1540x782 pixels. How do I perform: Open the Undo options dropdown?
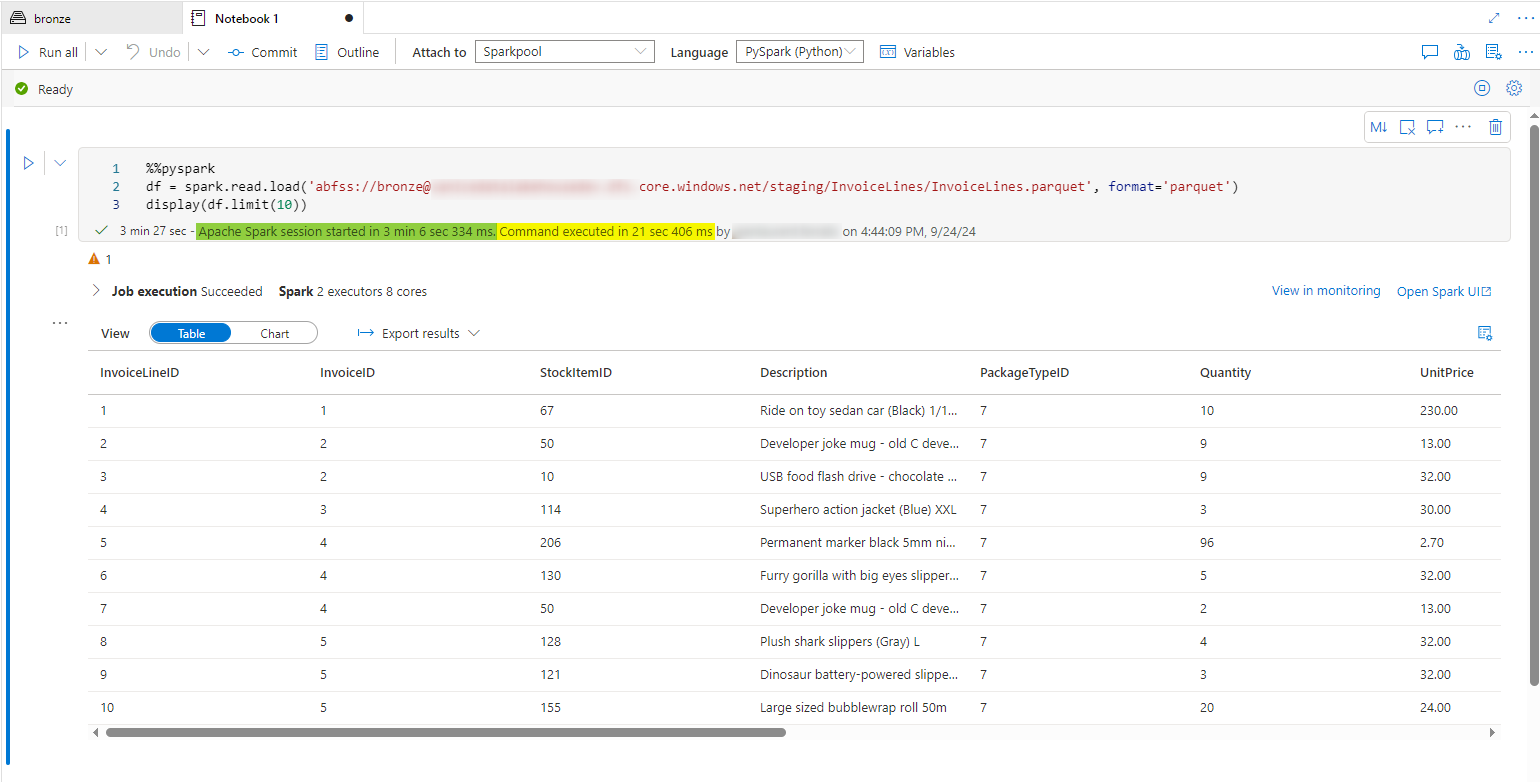tap(203, 52)
